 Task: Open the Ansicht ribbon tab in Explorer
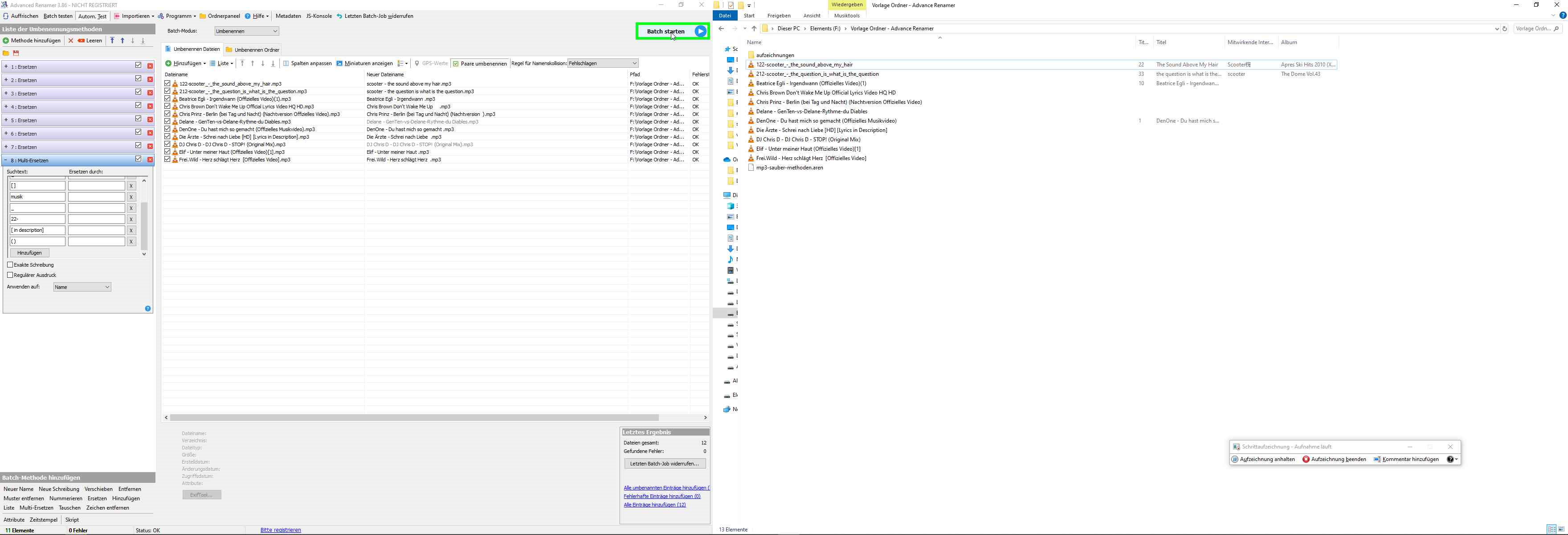click(811, 16)
